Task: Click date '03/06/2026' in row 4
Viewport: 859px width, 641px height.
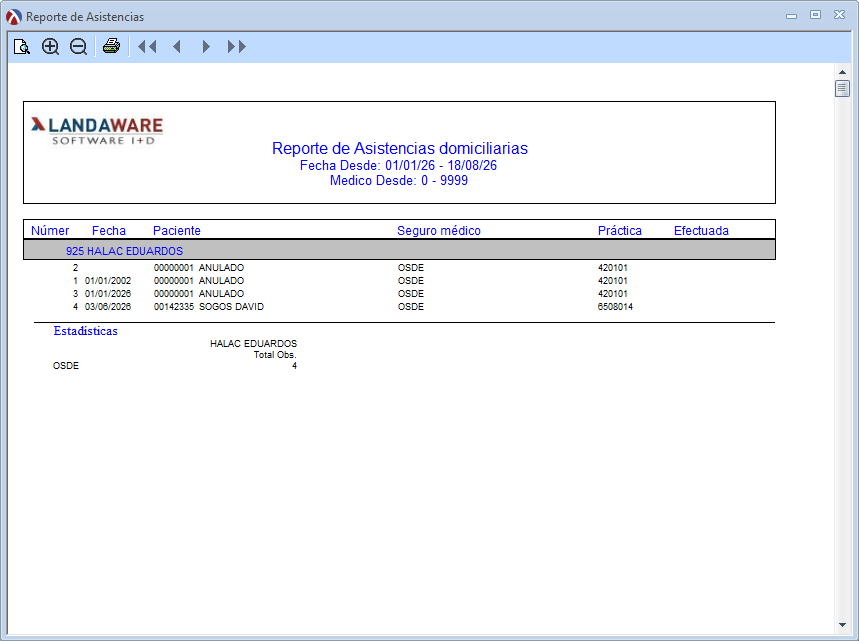Action: [108, 307]
